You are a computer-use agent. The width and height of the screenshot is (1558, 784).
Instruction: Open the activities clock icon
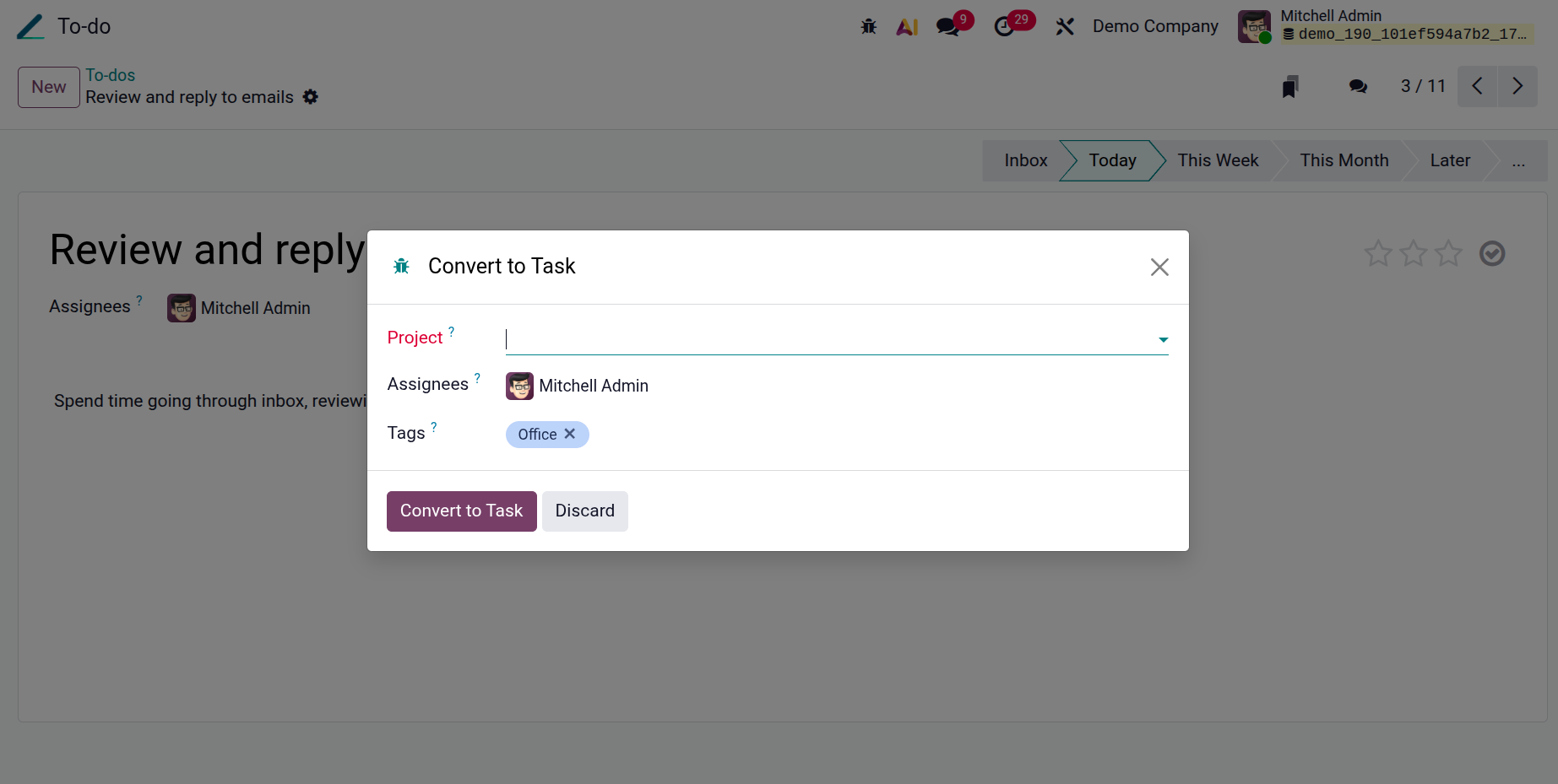1004,27
